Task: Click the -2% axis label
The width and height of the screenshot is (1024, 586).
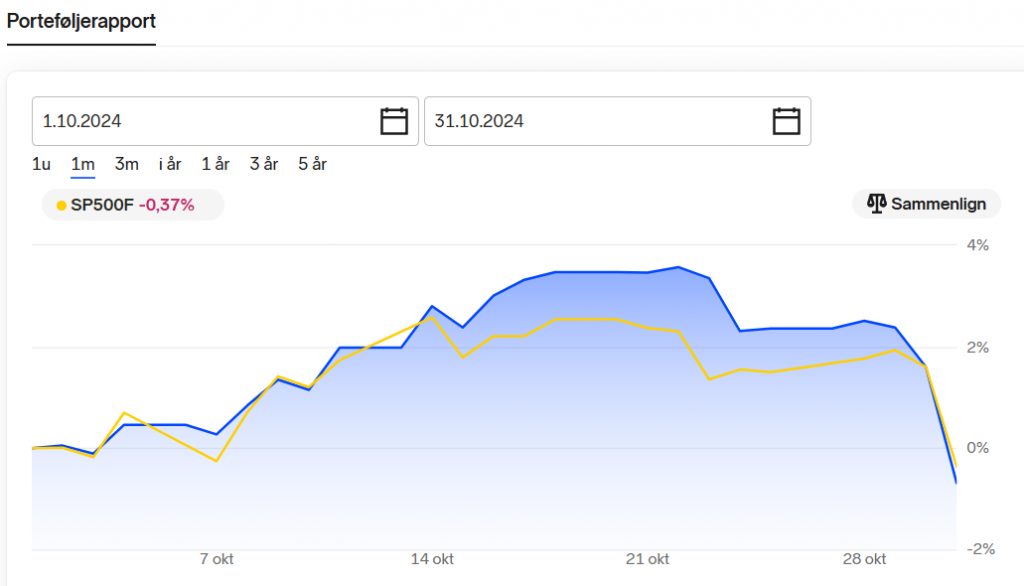Action: (980, 549)
